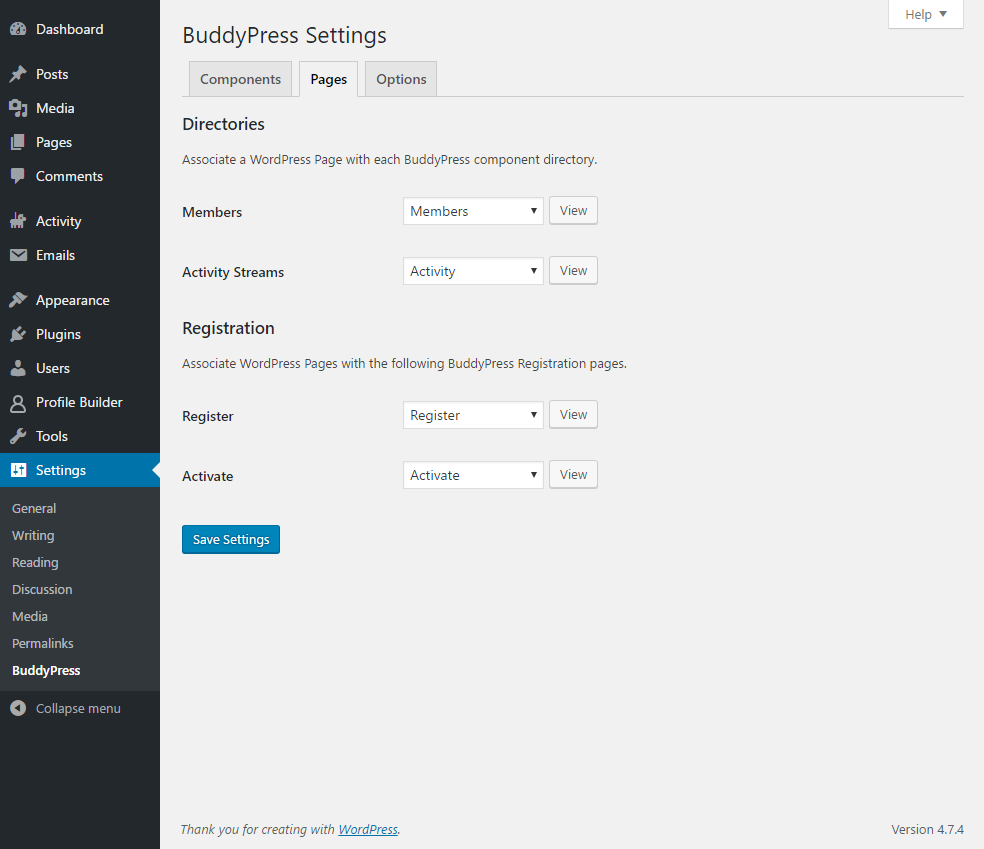Open Profile Builder menu item

[x=80, y=402]
